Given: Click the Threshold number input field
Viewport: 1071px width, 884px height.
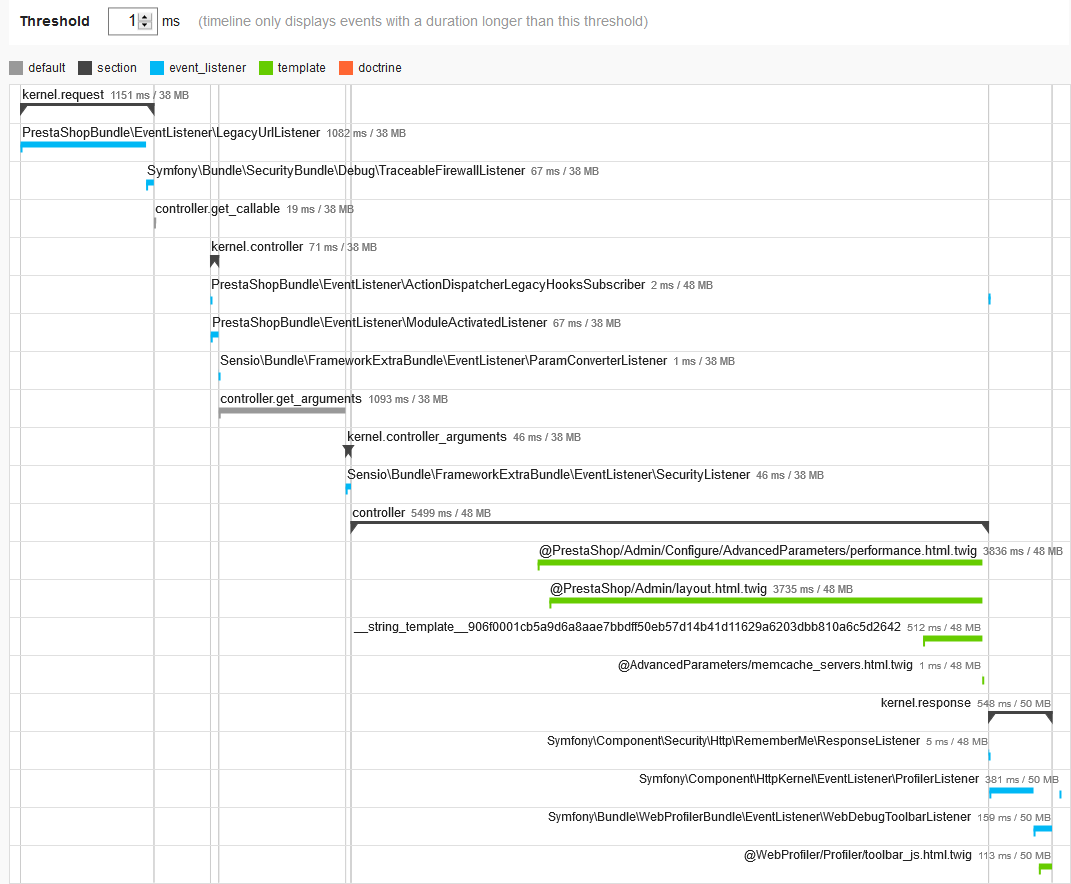Looking at the screenshot, I should pyautogui.click(x=133, y=21).
